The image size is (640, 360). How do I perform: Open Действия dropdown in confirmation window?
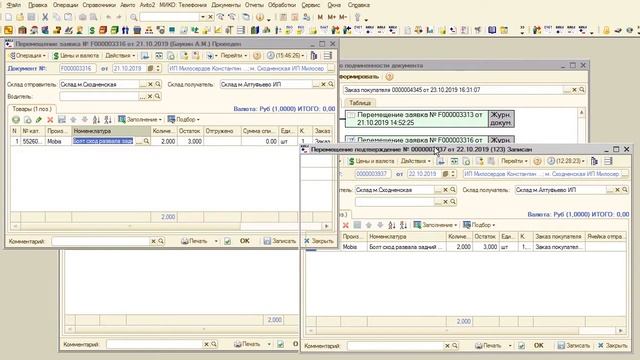(x=416, y=161)
